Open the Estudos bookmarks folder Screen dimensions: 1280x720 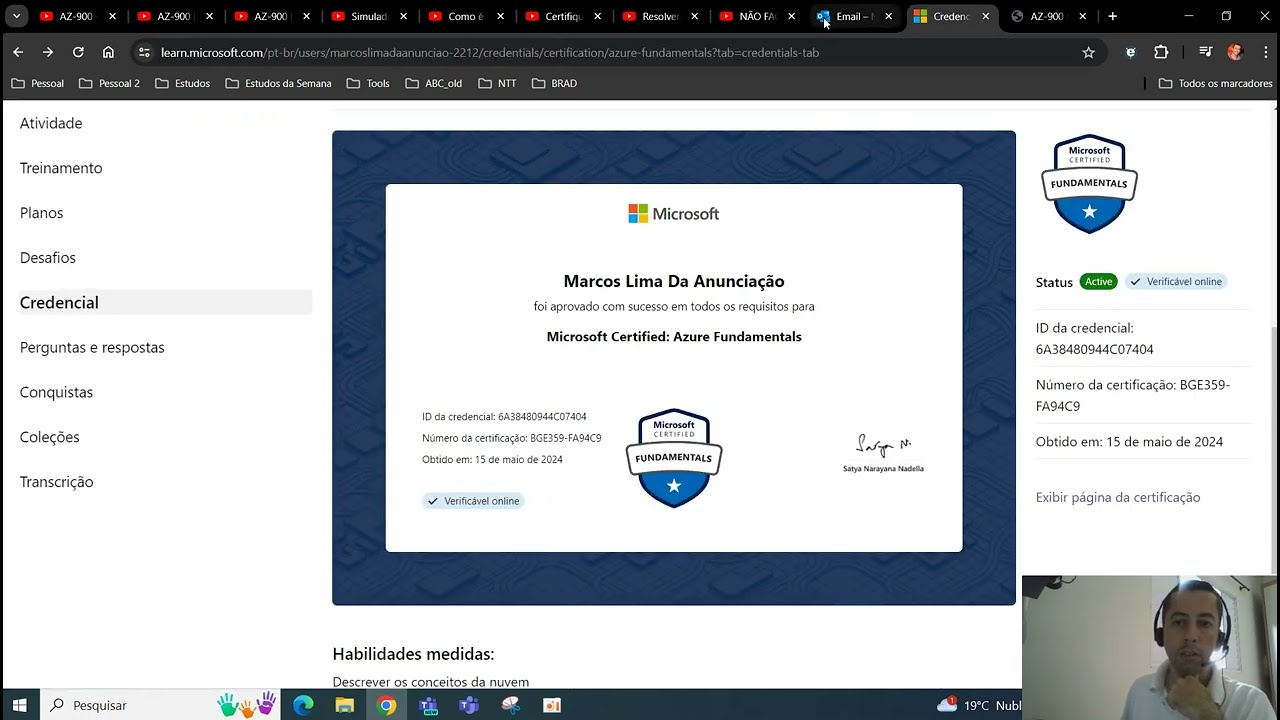pos(183,83)
